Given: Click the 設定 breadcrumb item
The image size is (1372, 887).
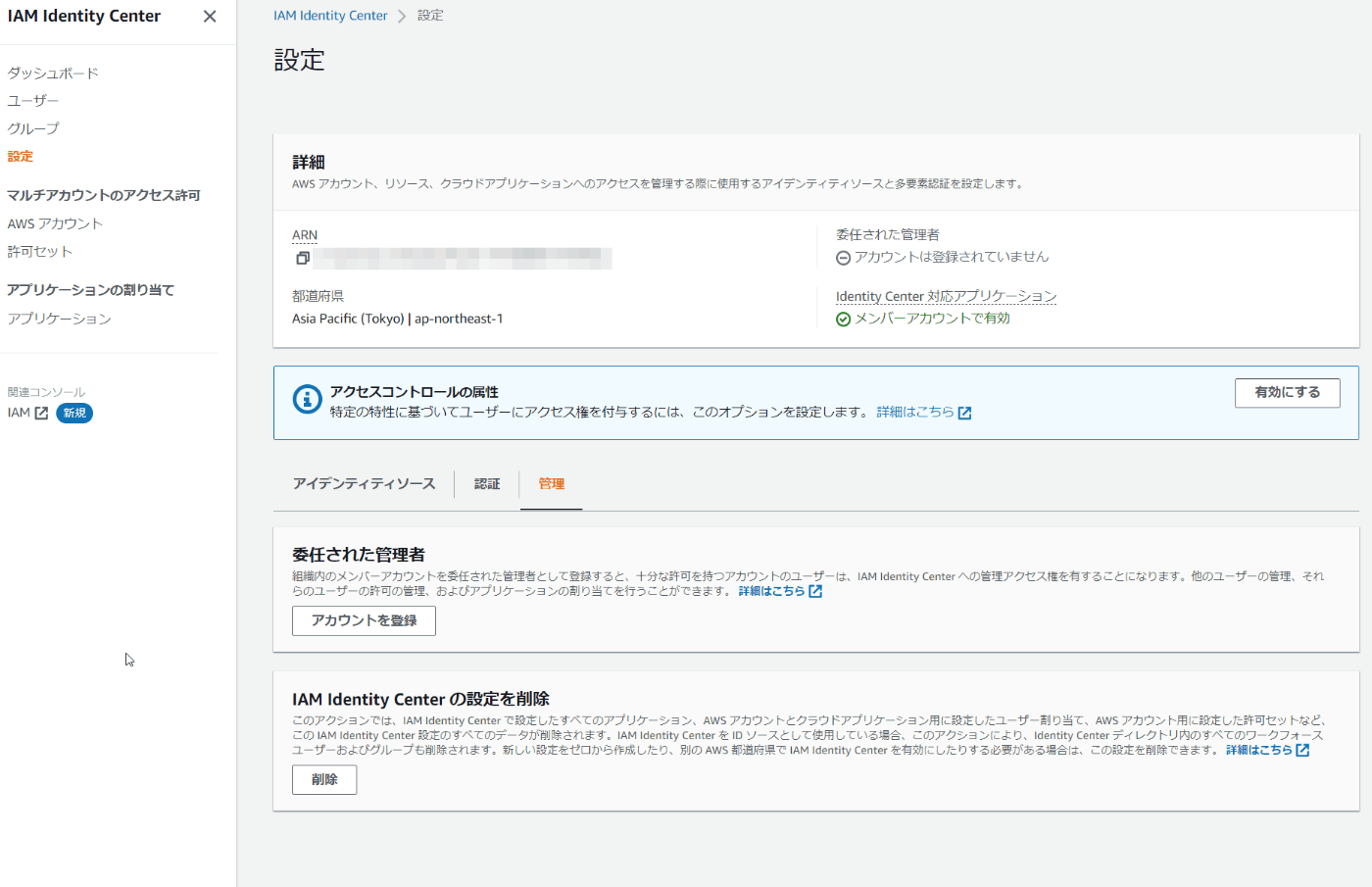Looking at the screenshot, I should tap(430, 16).
